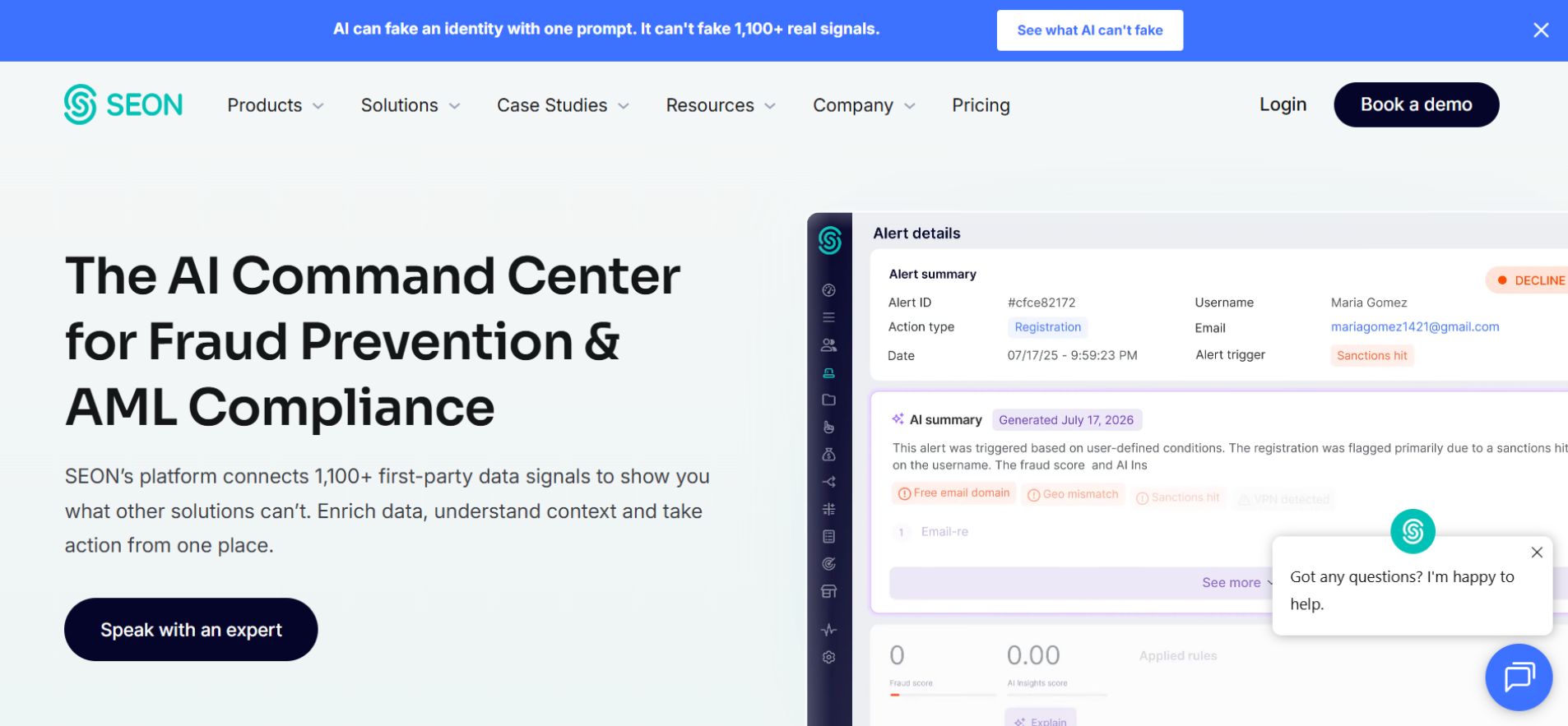Open the storefront icon in sidebar

pos(828,591)
